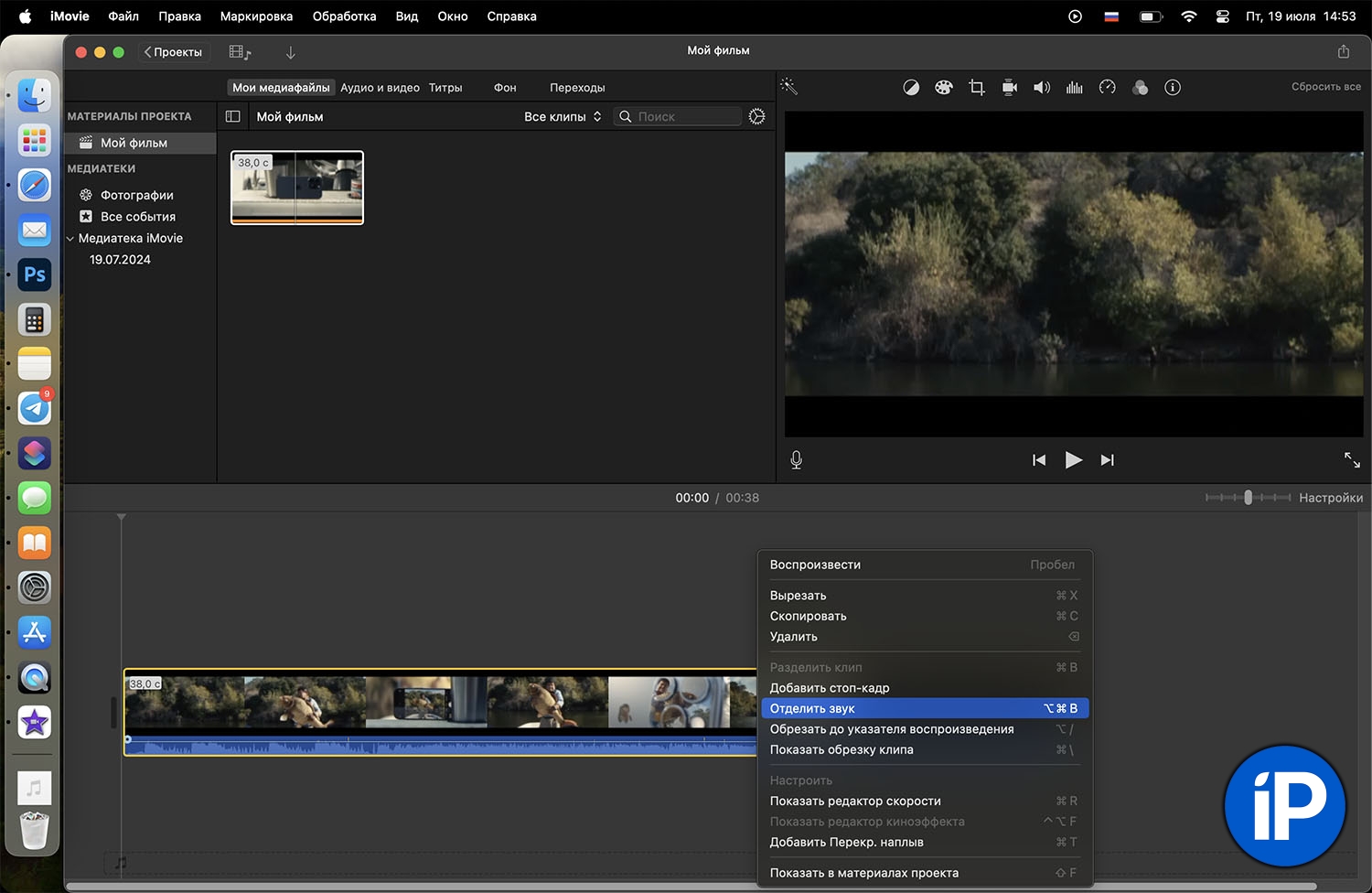Image resolution: width=1372 pixels, height=893 pixels.
Task: Go back to 'Проекты' list
Action: tap(173, 52)
